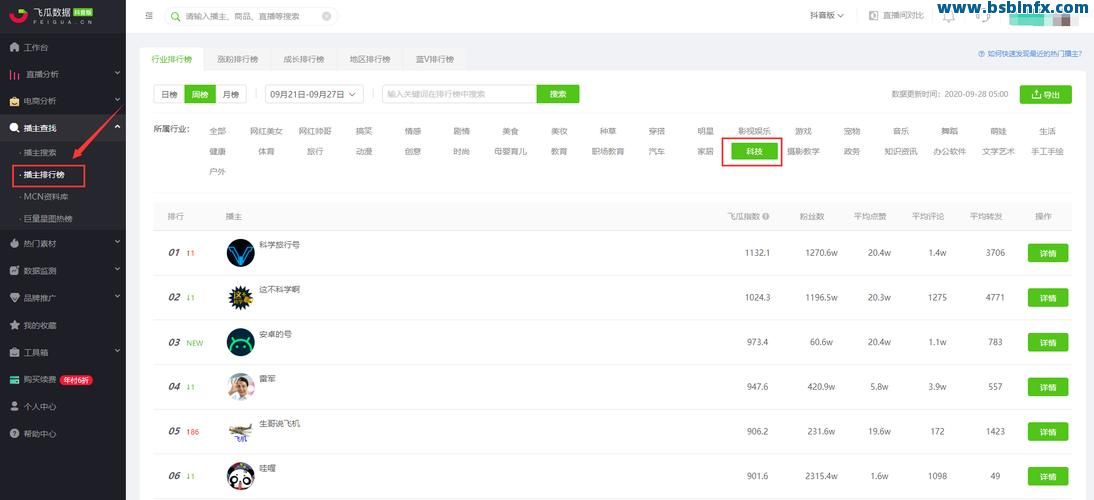Open the 09月21日-09月27日 date dropdown
Viewport: 1094px width, 500px height.
(x=314, y=94)
